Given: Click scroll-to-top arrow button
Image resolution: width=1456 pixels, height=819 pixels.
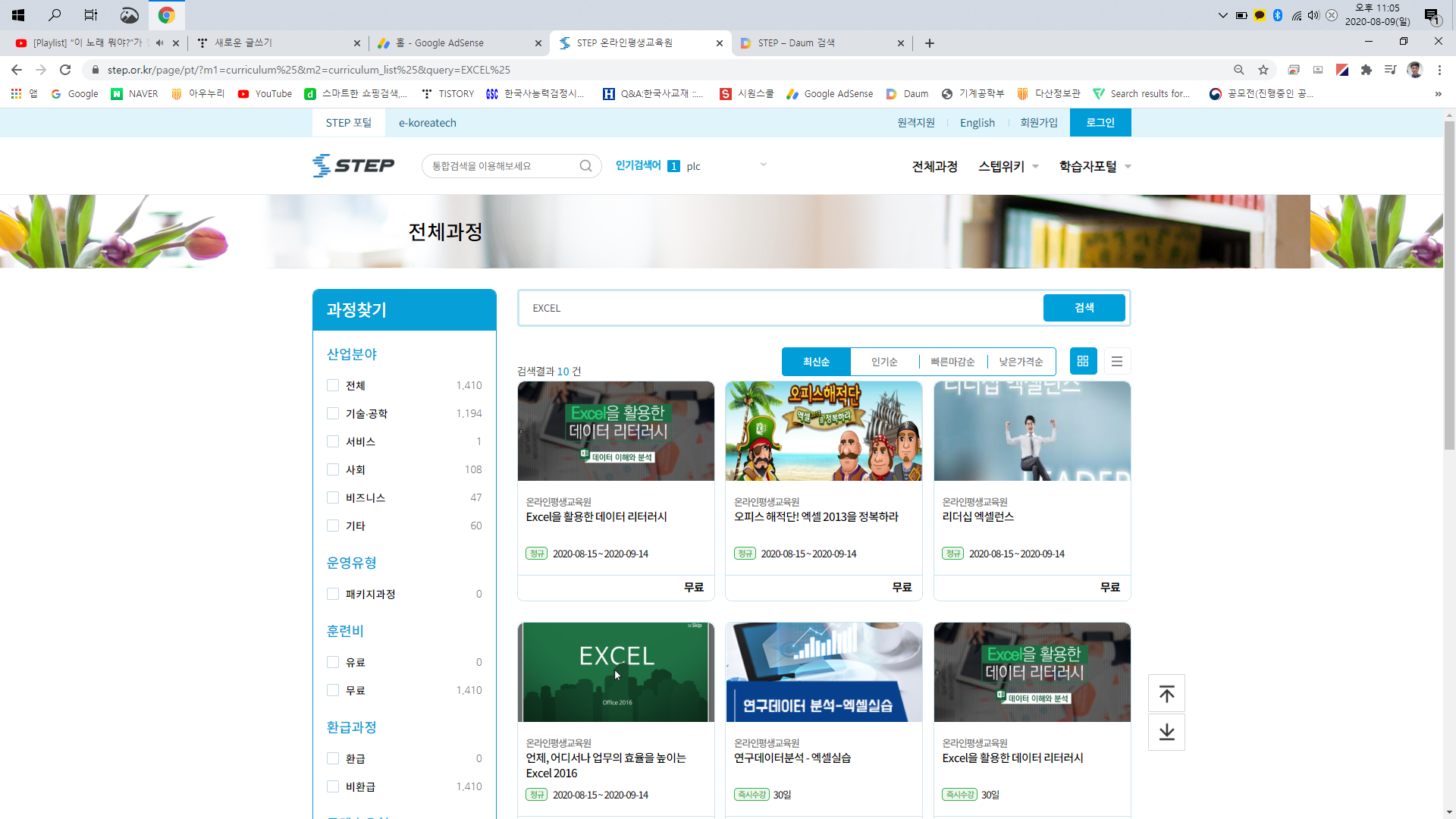Looking at the screenshot, I should 1166,694.
